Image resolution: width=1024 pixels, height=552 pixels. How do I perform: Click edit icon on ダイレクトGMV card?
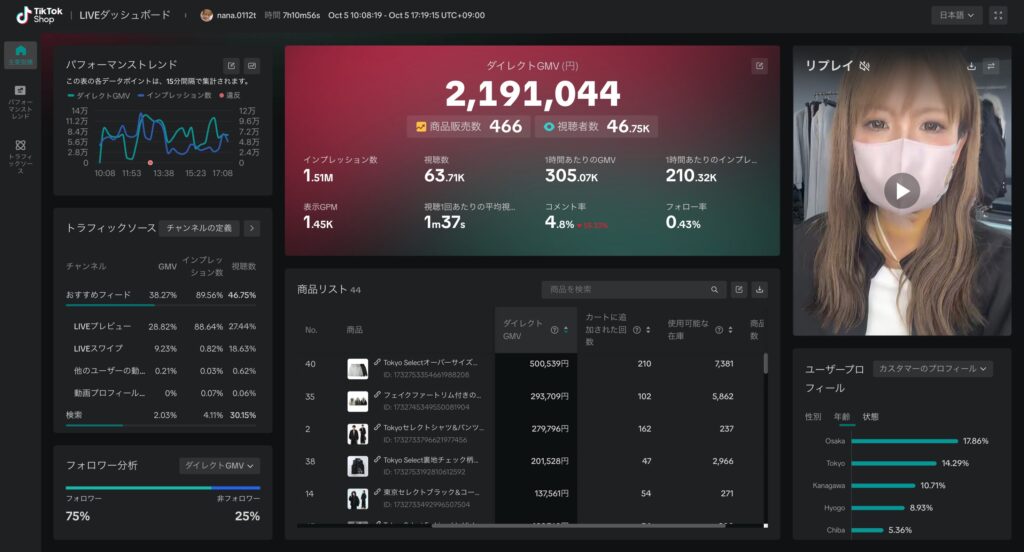tap(759, 66)
